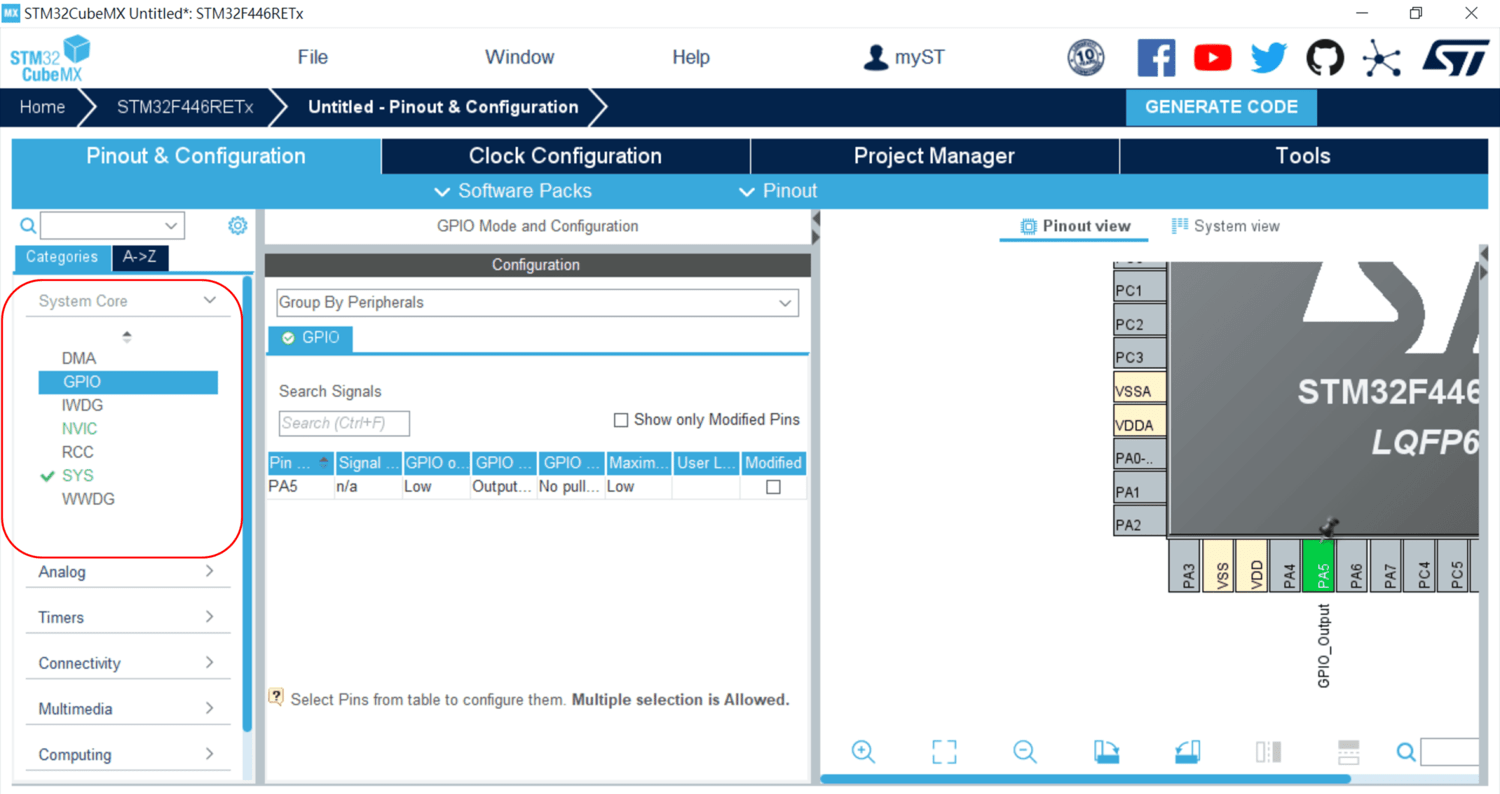This screenshot has width=1500, height=794.
Task: Click the STM32CubeMX logo
Action: click(50, 58)
